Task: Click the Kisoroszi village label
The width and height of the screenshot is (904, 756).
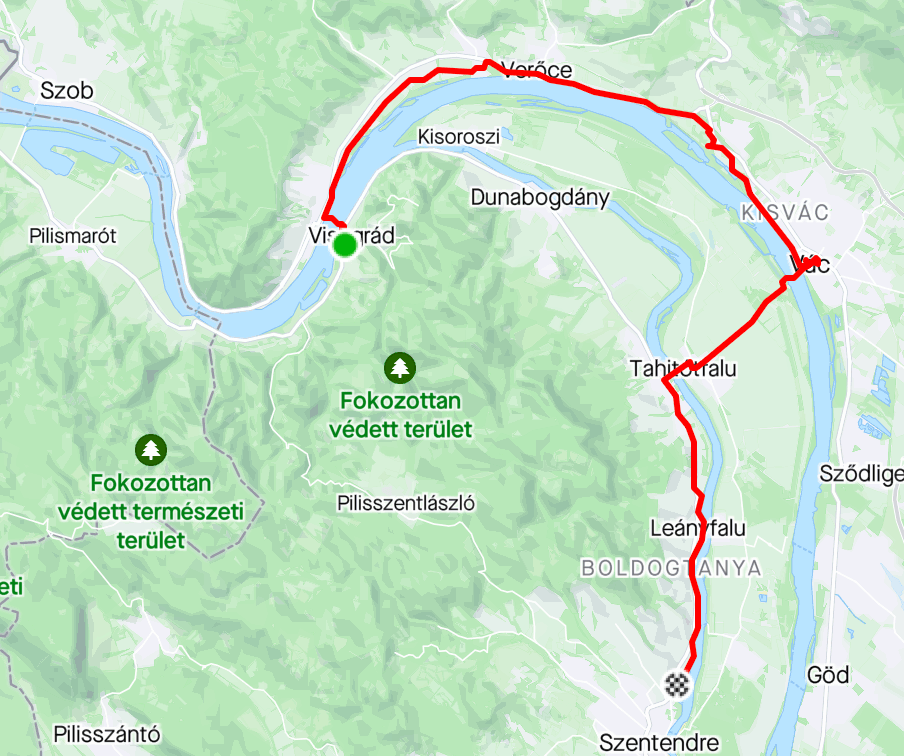Action: pos(459,137)
